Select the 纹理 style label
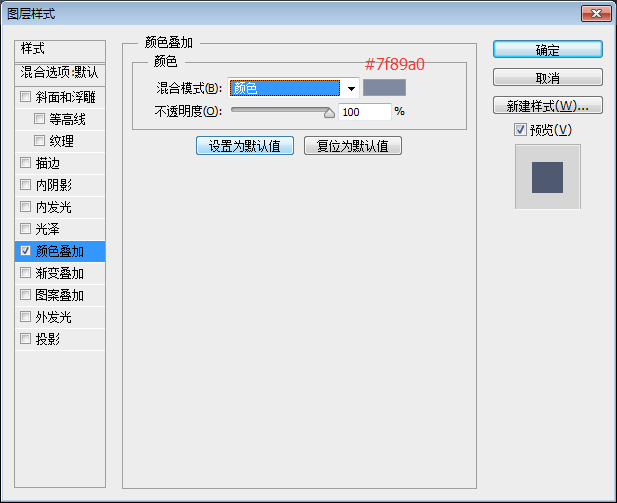This screenshot has height=503, width=617. [61, 141]
